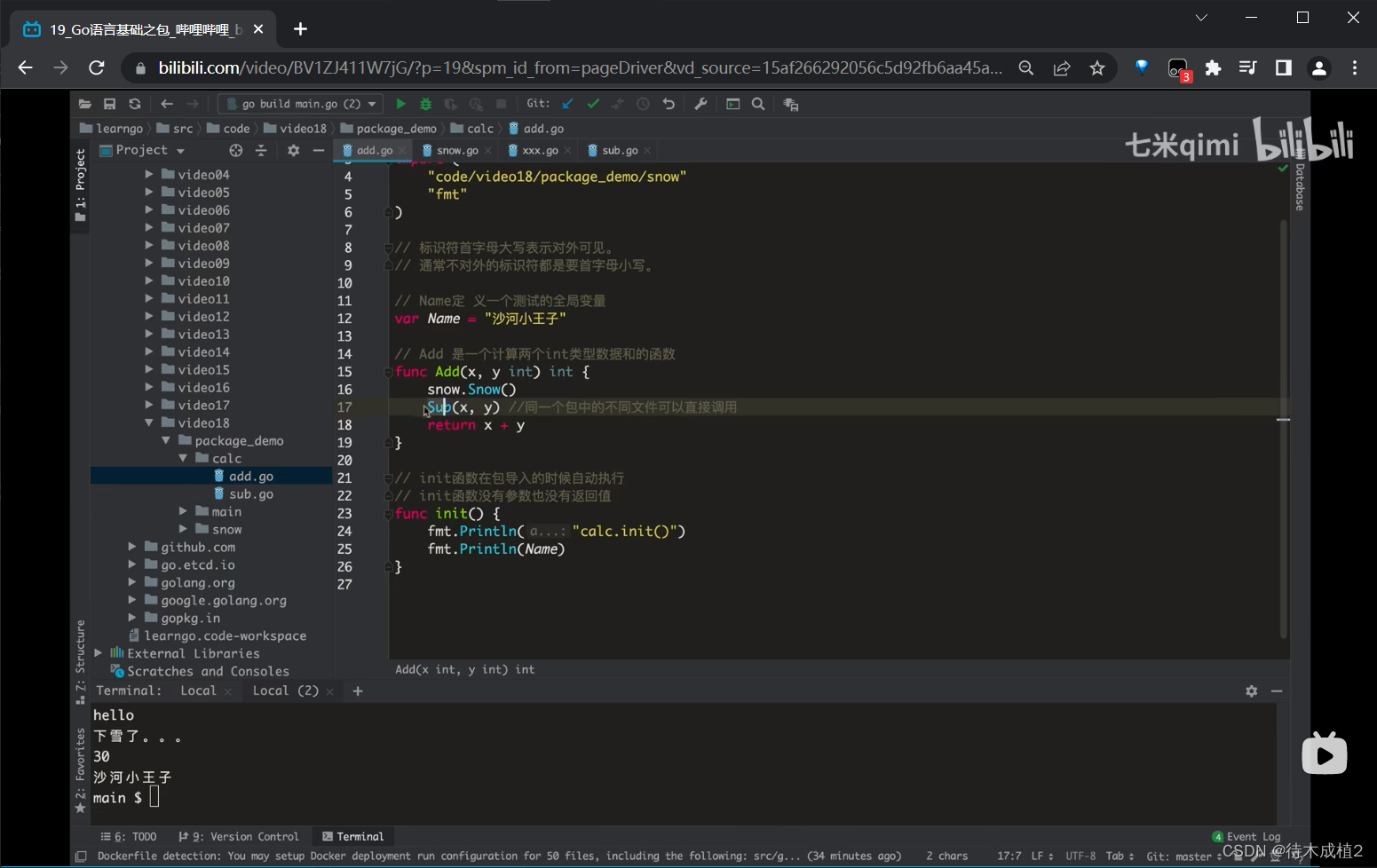Select learngo.code-workspace file
Screen dimensions: 1377x868
coord(218,635)
